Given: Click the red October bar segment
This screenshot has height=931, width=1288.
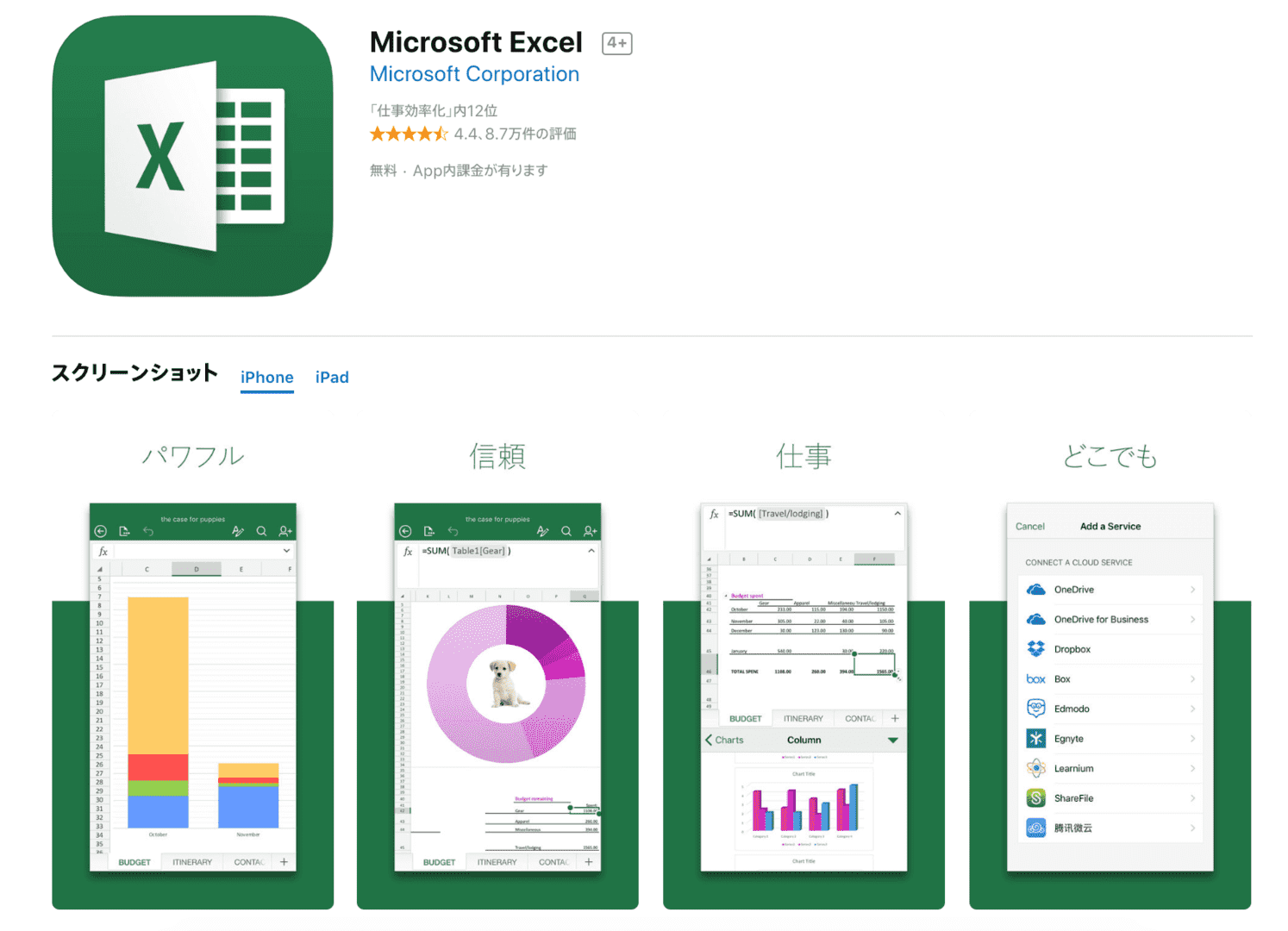Looking at the screenshot, I should pos(158,767).
